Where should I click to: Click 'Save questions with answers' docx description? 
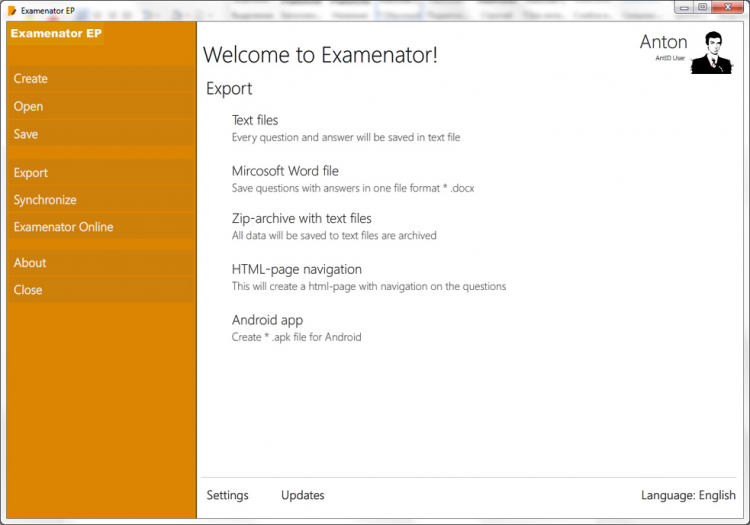point(353,188)
